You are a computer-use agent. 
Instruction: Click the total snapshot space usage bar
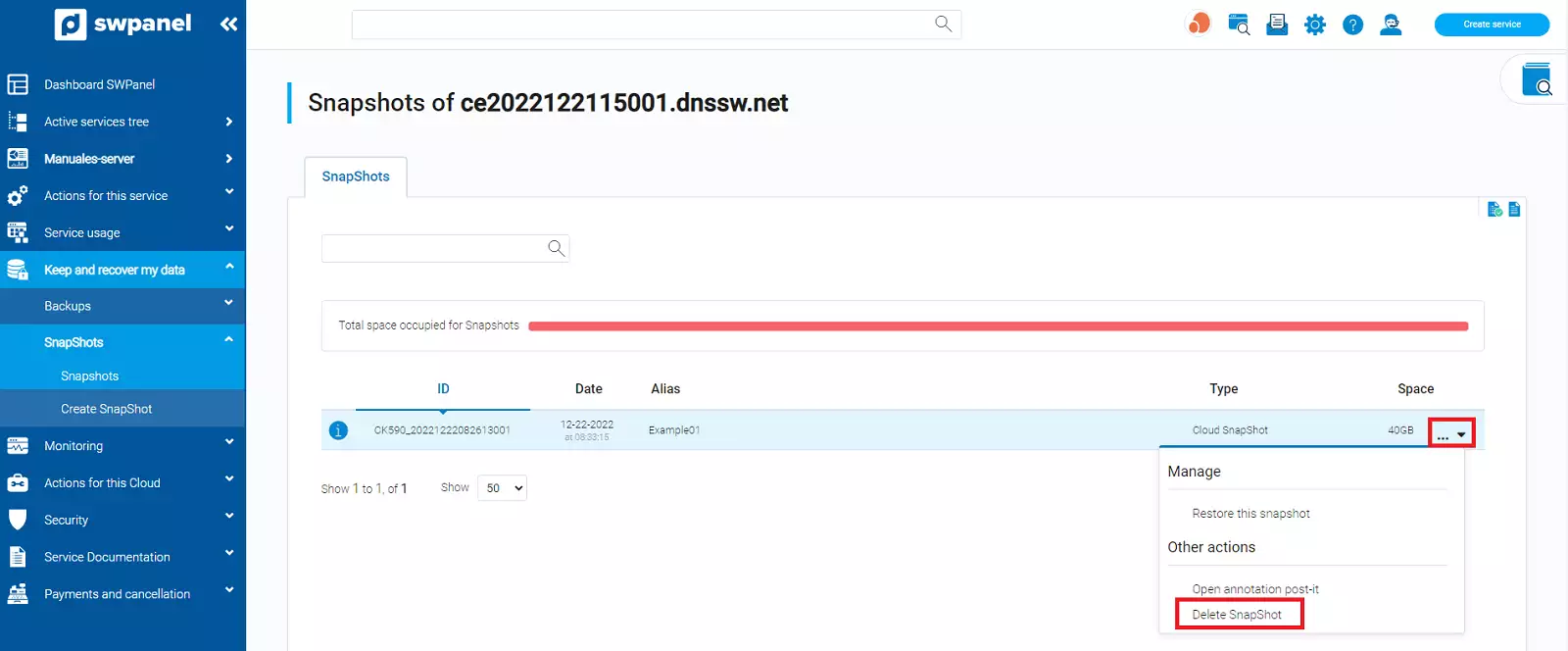pyautogui.click(x=998, y=326)
